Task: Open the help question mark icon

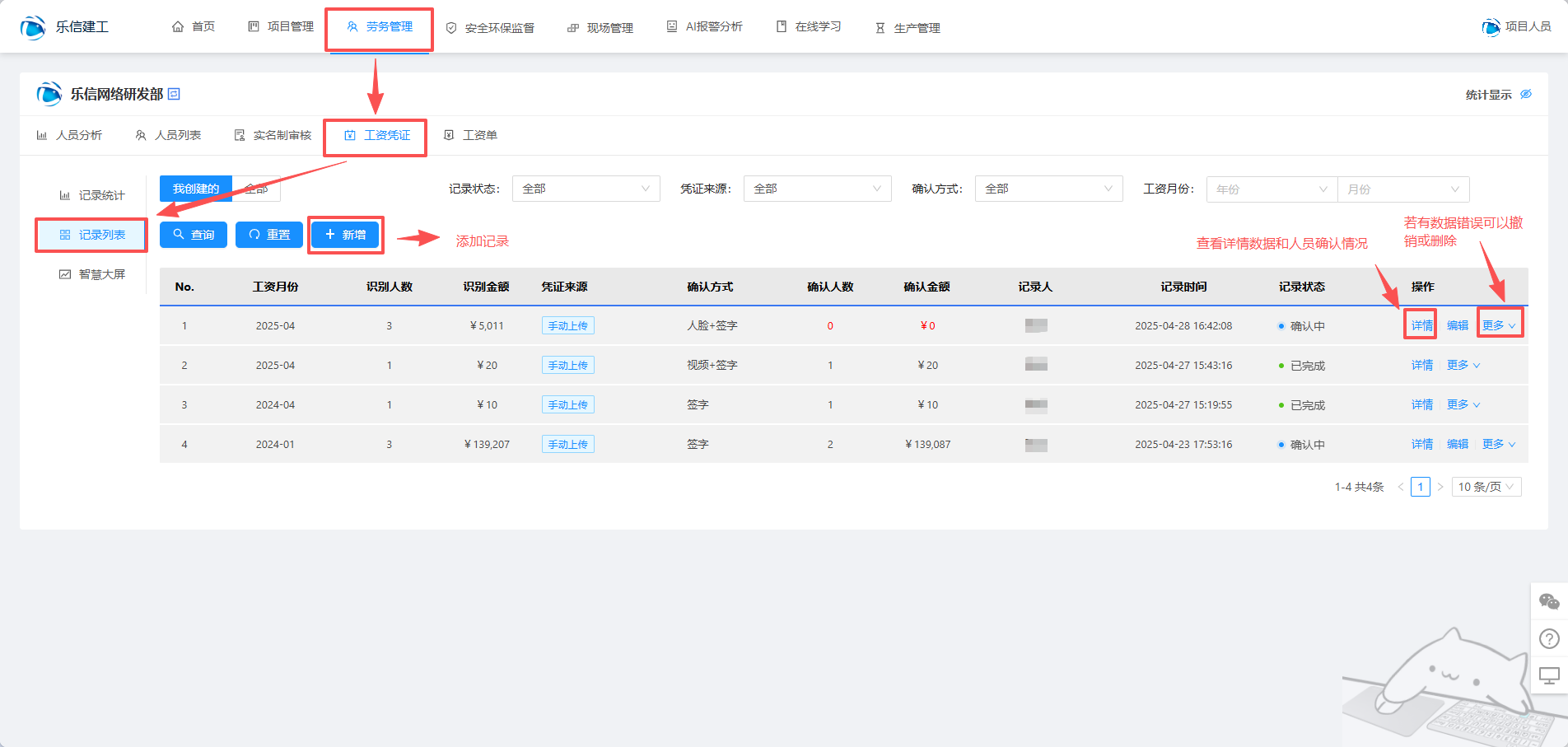Action: pyautogui.click(x=1549, y=638)
